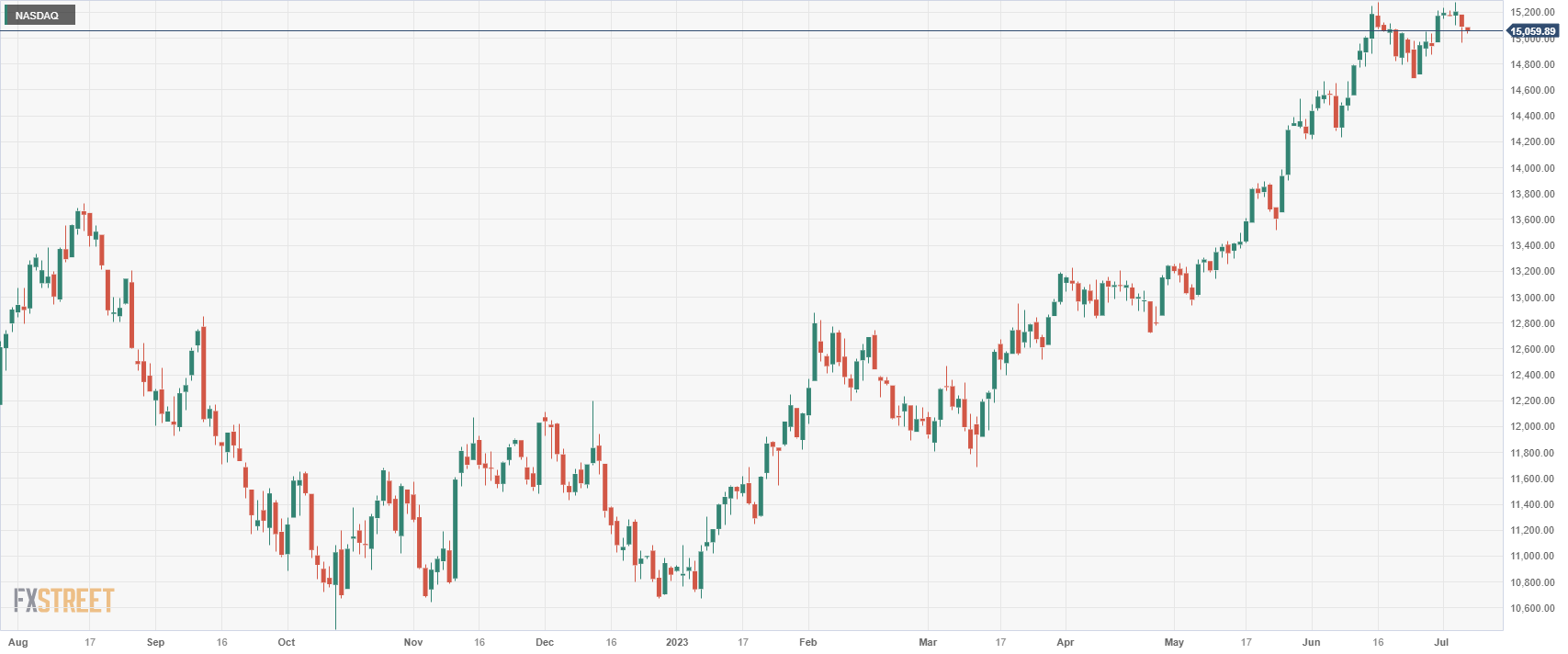Click the May label on the time axis
Viewport: 1568px width, 654px height.
coord(1174,642)
